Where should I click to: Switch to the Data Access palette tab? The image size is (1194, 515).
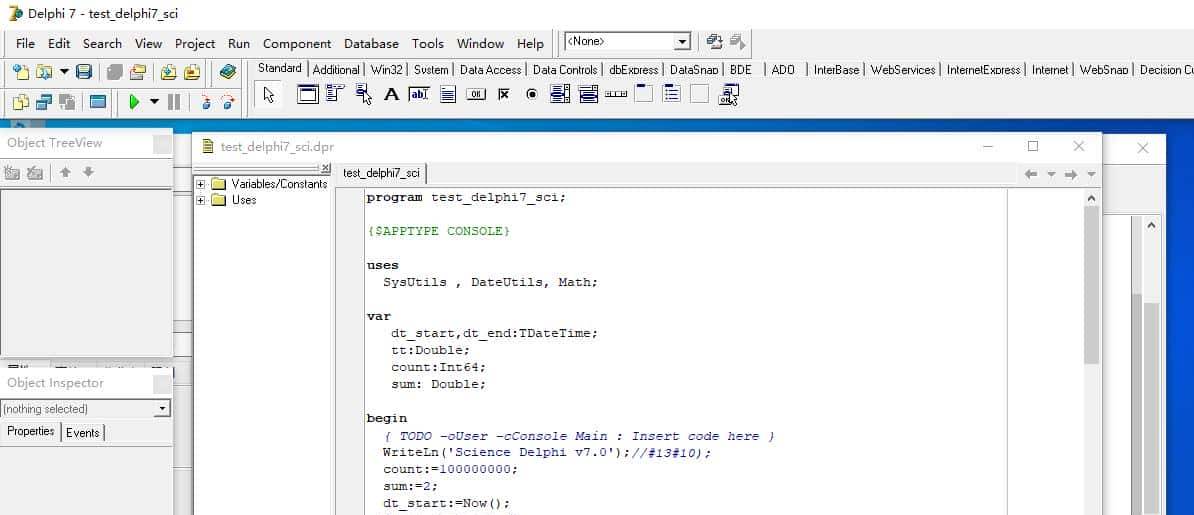[490, 69]
